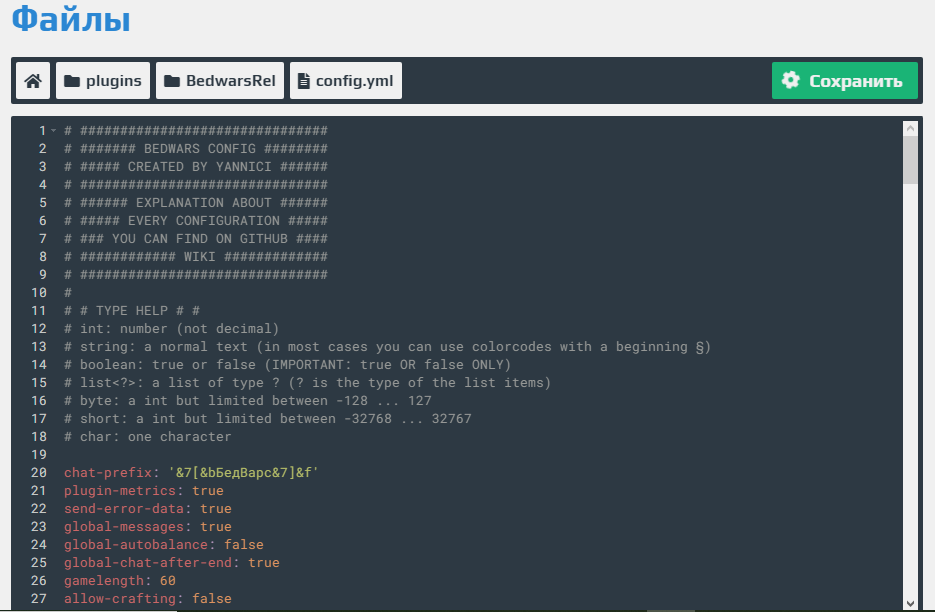
Task: Click the Файлы page heading
Action: pos(71,18)
